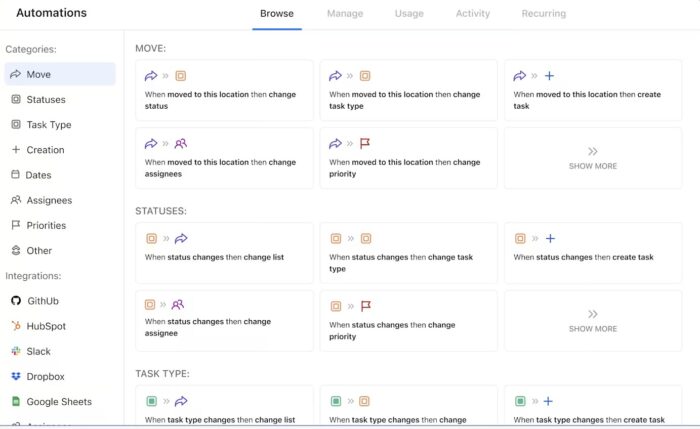The width and height of the screenshot is (700, 429).
Task: Open the Dropbox integration icon
Action: (16, 377)
